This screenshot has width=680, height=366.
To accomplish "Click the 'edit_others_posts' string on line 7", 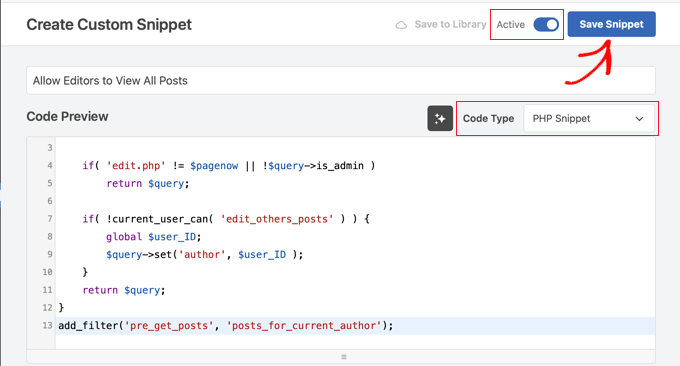I will click(x=277, y=219).
